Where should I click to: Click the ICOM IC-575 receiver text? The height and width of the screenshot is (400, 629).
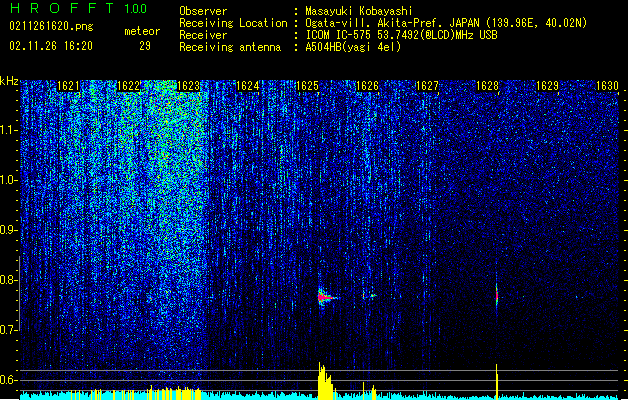coord(401,35)
